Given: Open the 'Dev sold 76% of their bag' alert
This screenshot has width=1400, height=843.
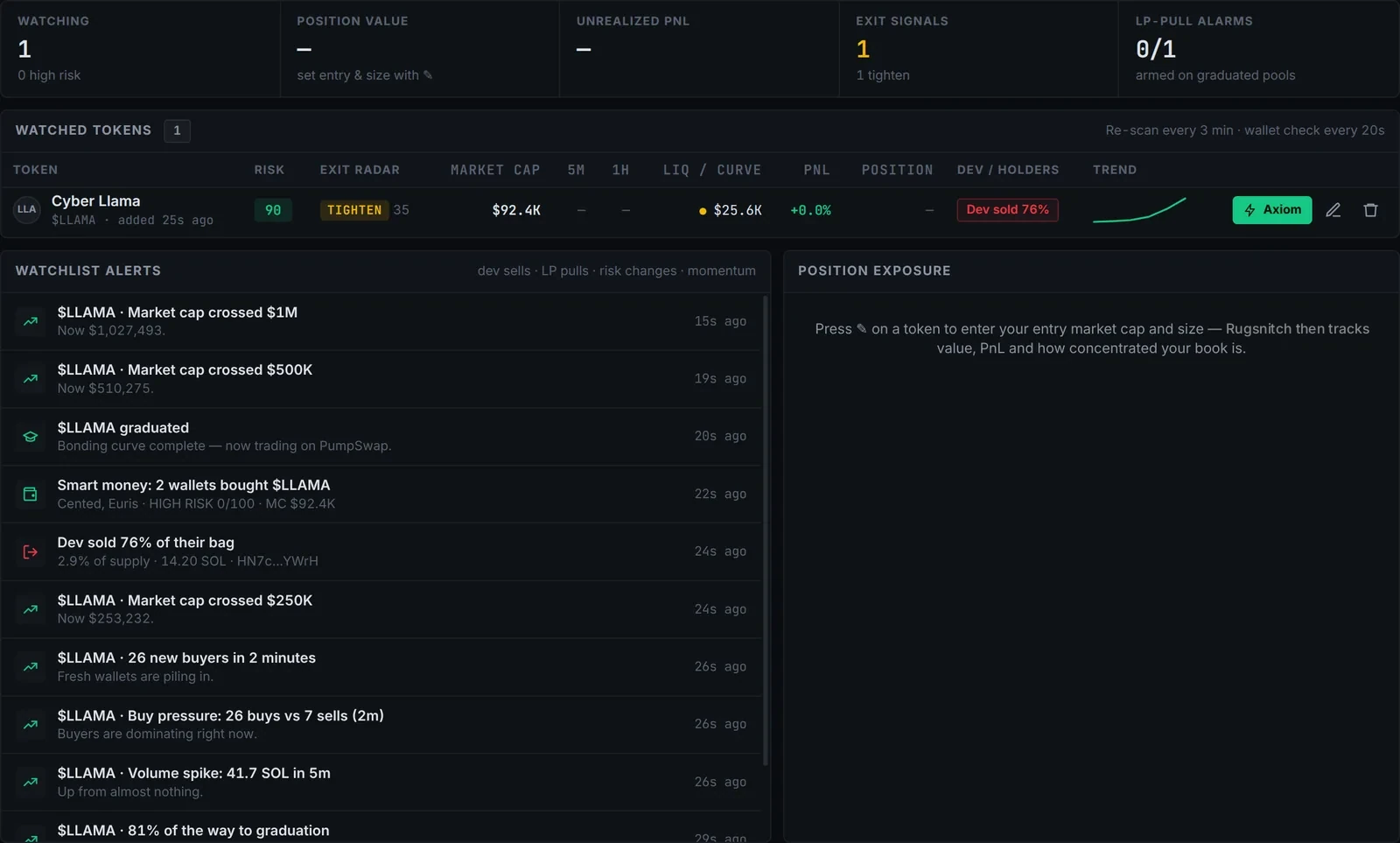Looking at the screenshot, I should pos(381,551).
